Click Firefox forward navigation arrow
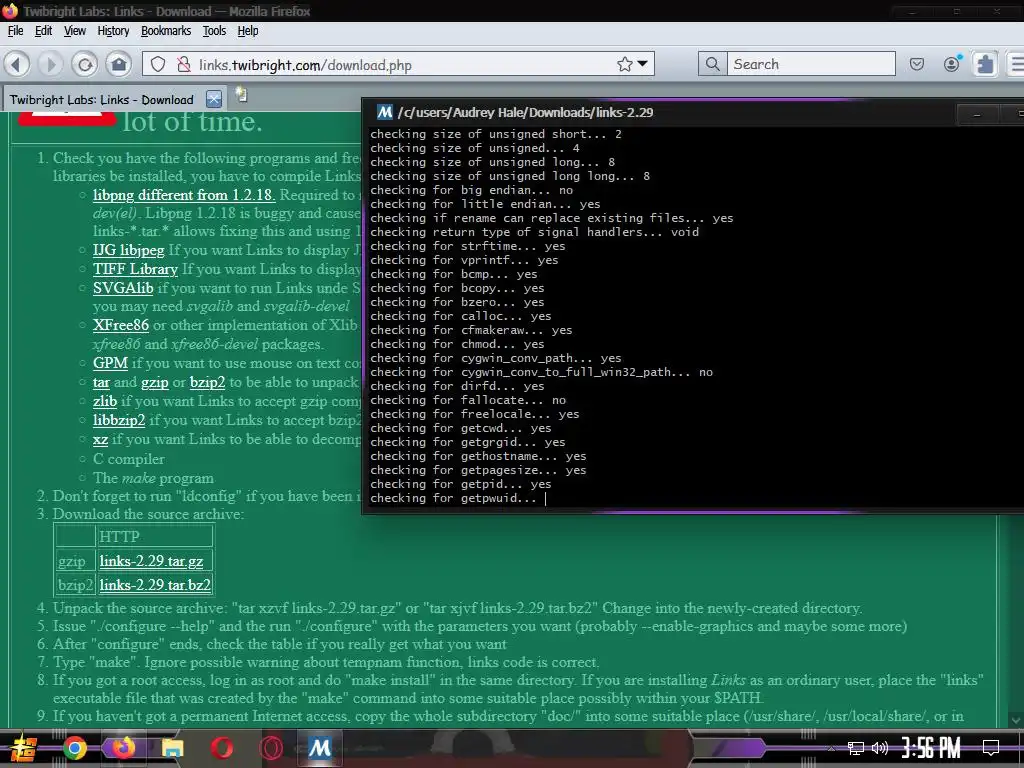Screen dimensions: 1024x768 point(50,64)
